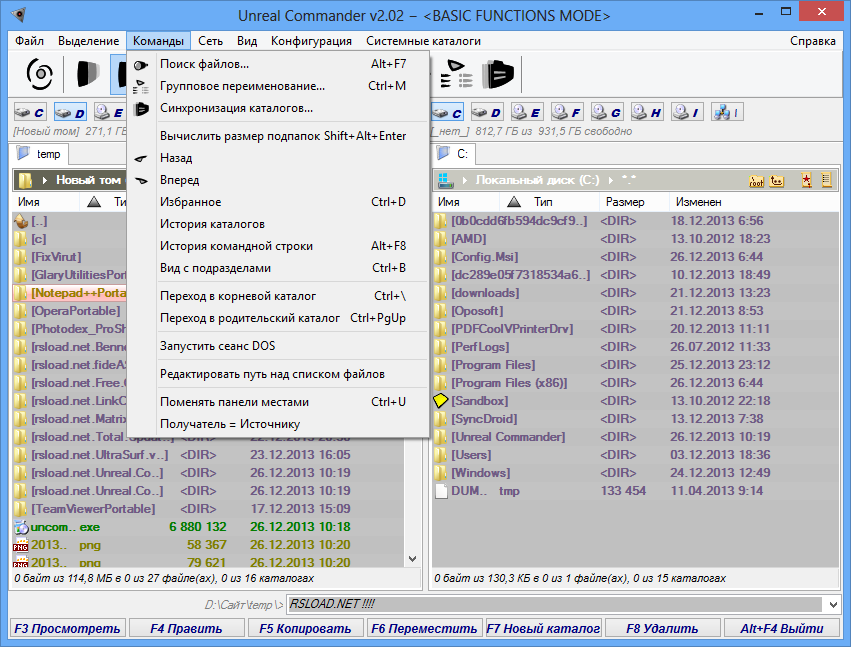851x647 pixels.
Task: Choose Поиск файлов... from the menu
Action: click(x=278, y=64)
